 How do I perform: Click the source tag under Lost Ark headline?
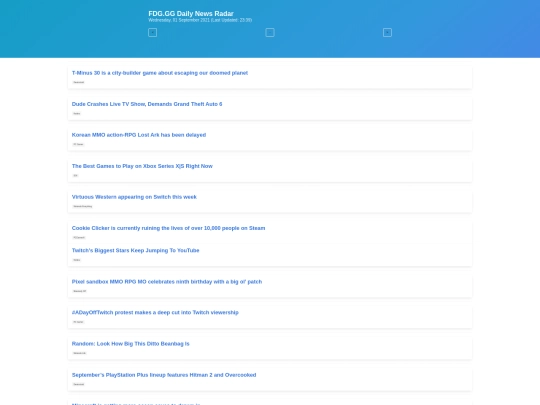click(78, 145)
